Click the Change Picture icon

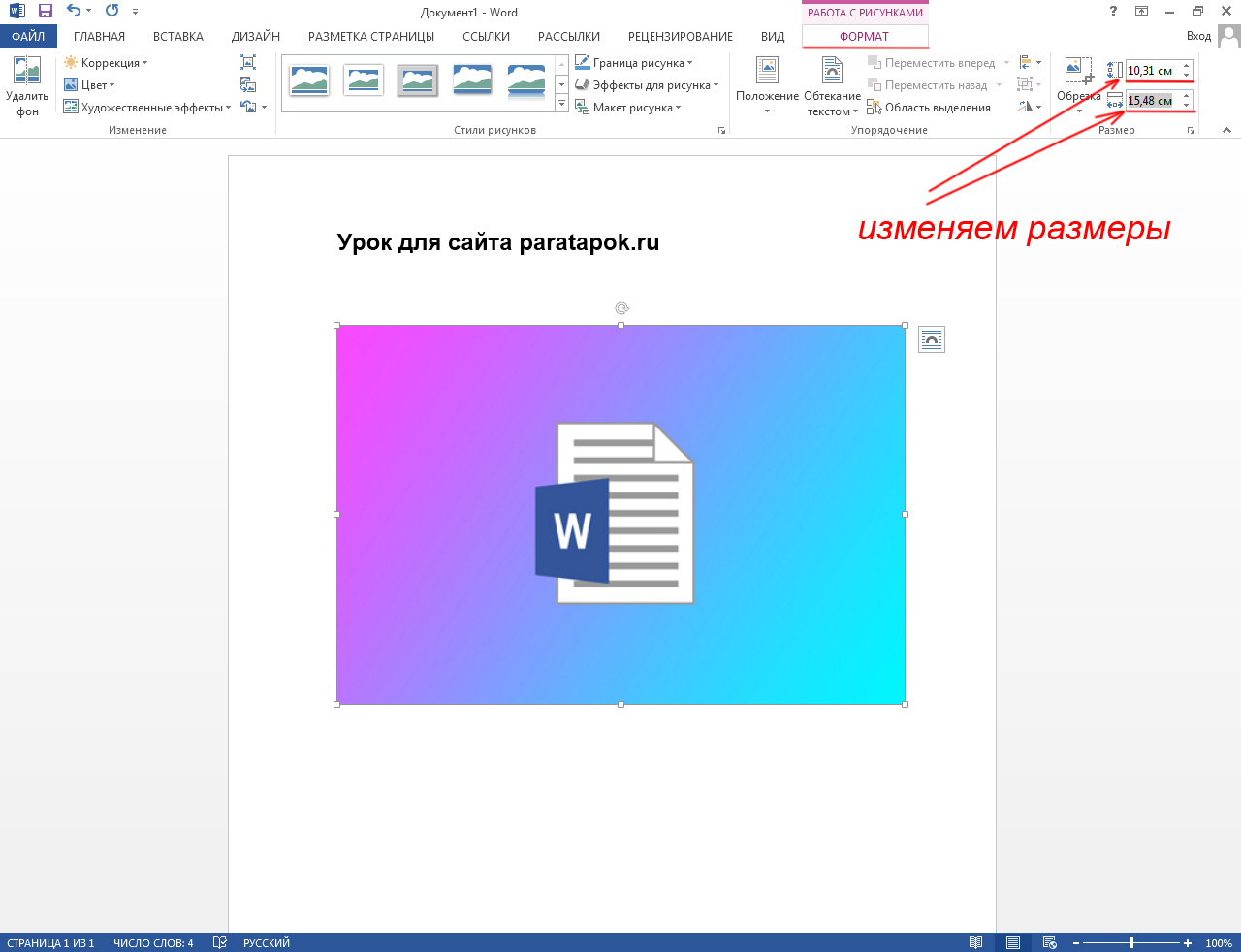point(248,85)
